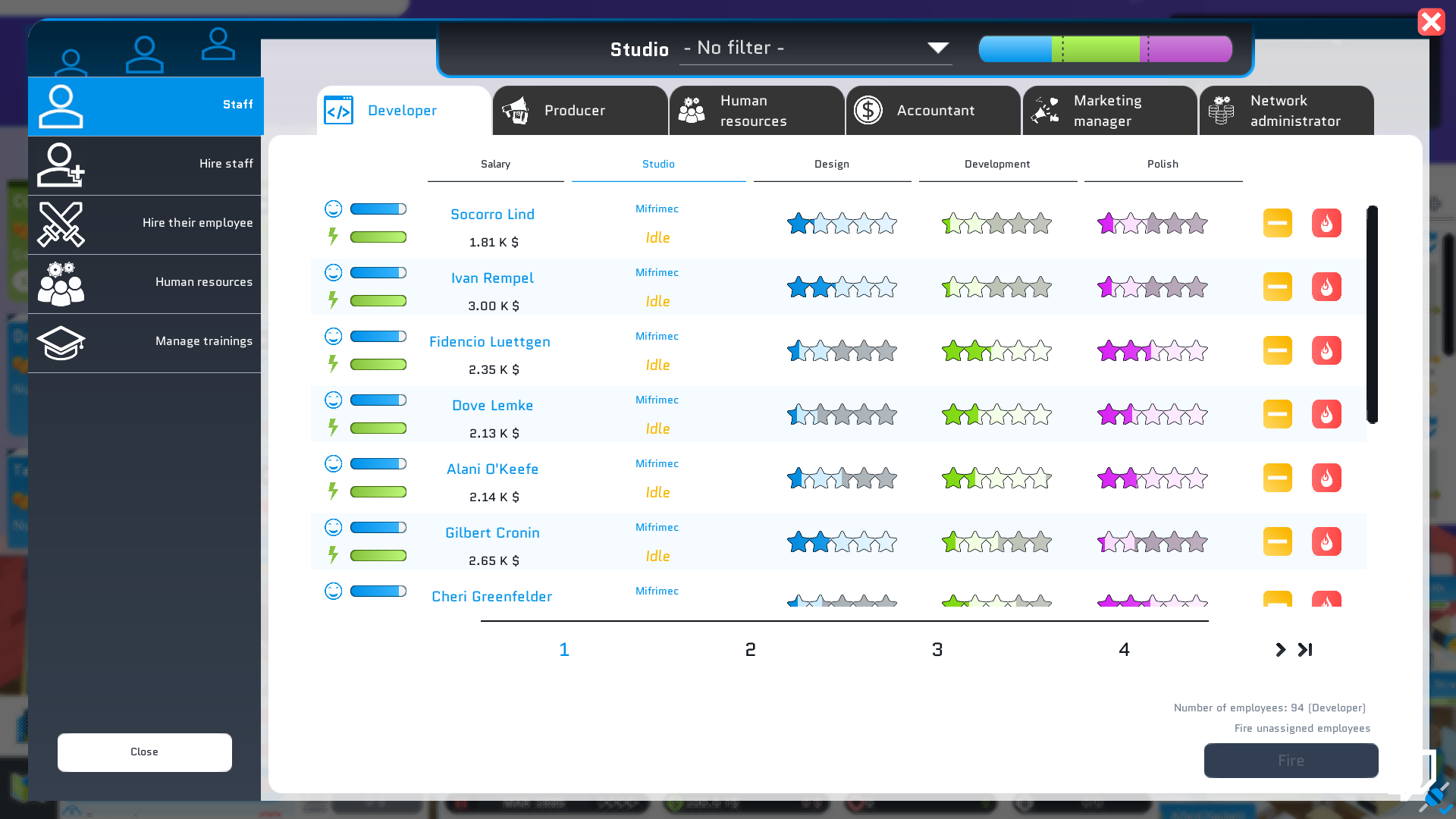This screenshot has height=819, width=1456.
Task: Select the largest staff size icon
Action: pos(144,55)
